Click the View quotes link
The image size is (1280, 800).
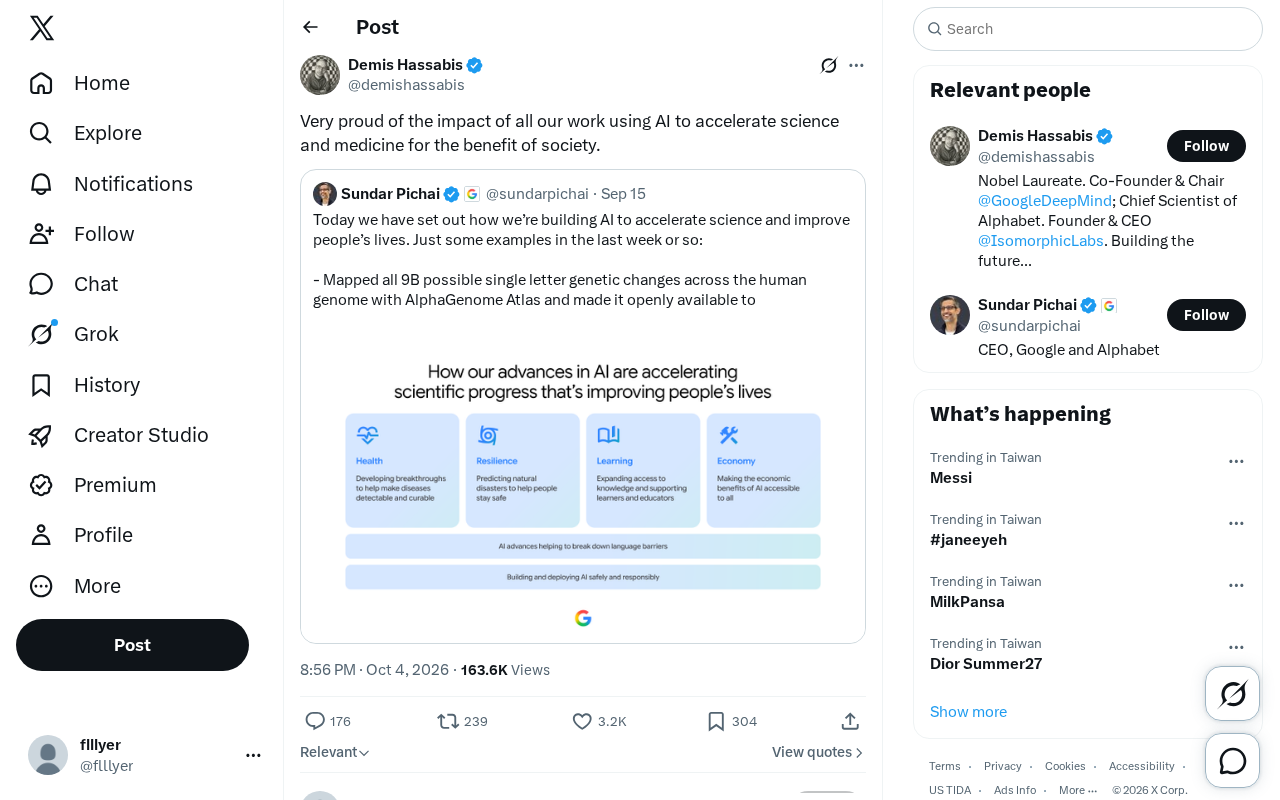click(818, 752)
